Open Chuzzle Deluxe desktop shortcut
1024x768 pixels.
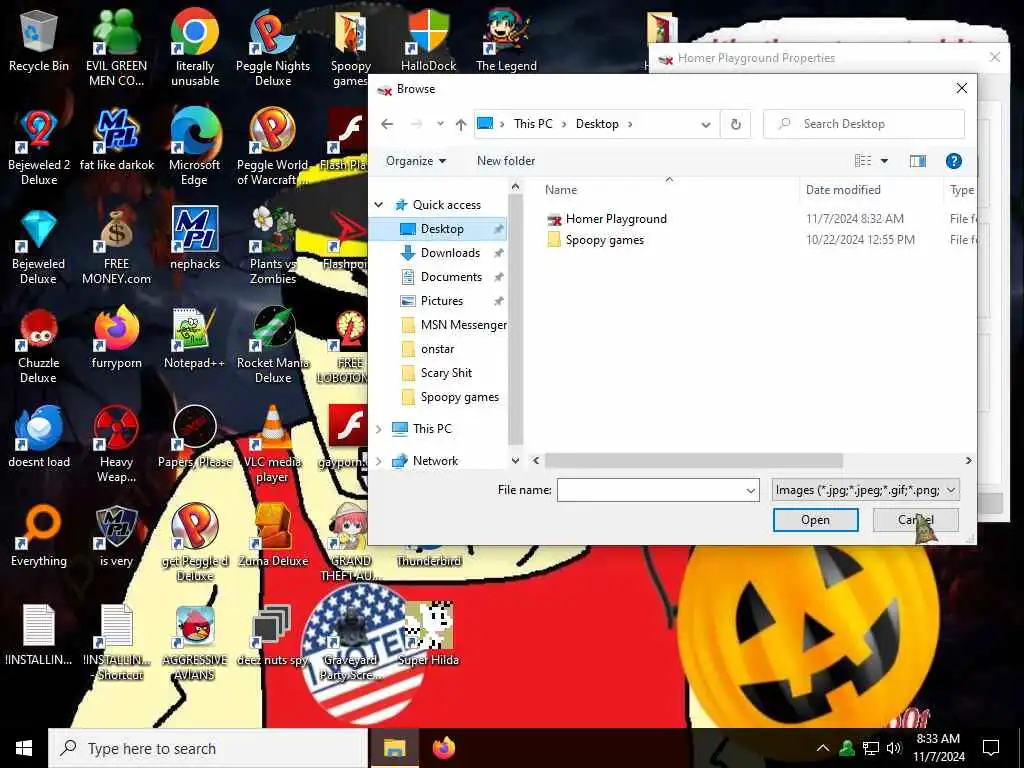(39, 345)
